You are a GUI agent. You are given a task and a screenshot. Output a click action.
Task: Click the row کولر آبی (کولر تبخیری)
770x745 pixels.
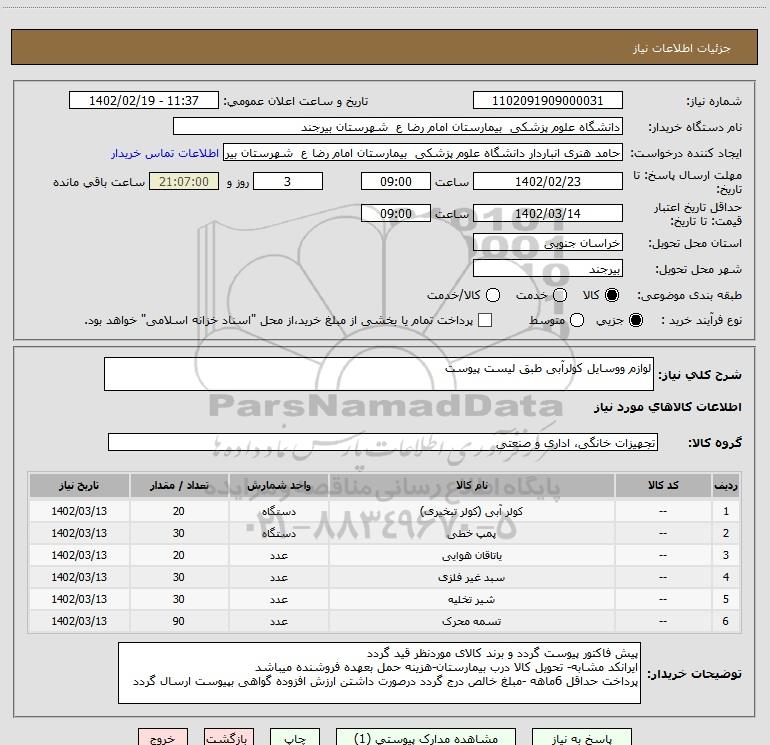tap(385, 511)
